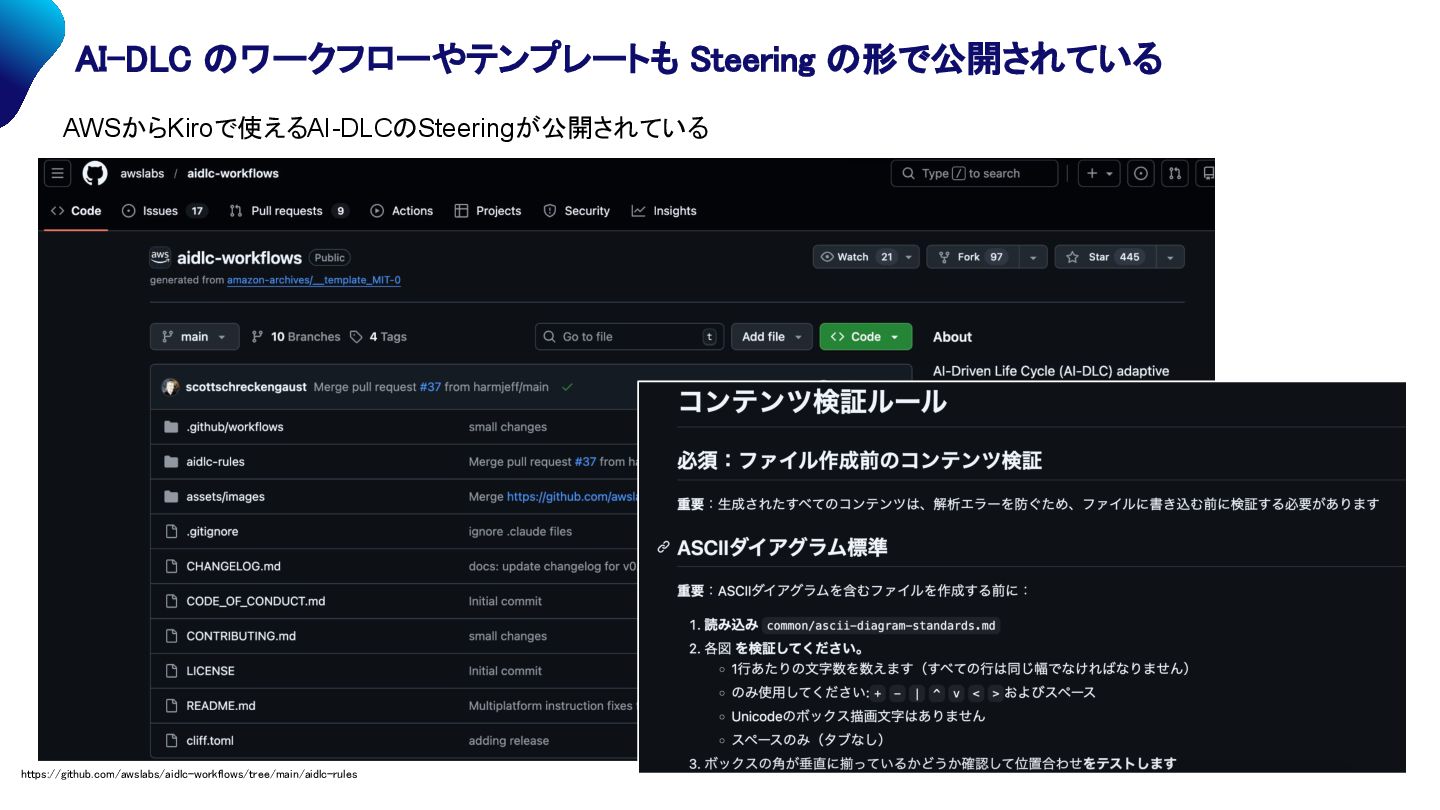Open the aidlc-workflows breadcrumb link
The height and width of the screenshot is (810, 1440).
coord(233,173)
